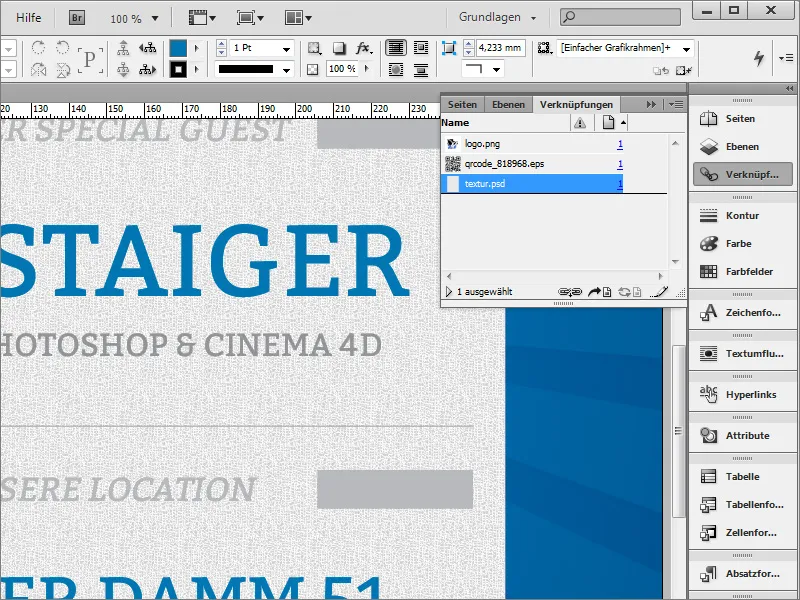
Task: Open the zoom level 100 % dropdown
Action: tap(155, 18)
